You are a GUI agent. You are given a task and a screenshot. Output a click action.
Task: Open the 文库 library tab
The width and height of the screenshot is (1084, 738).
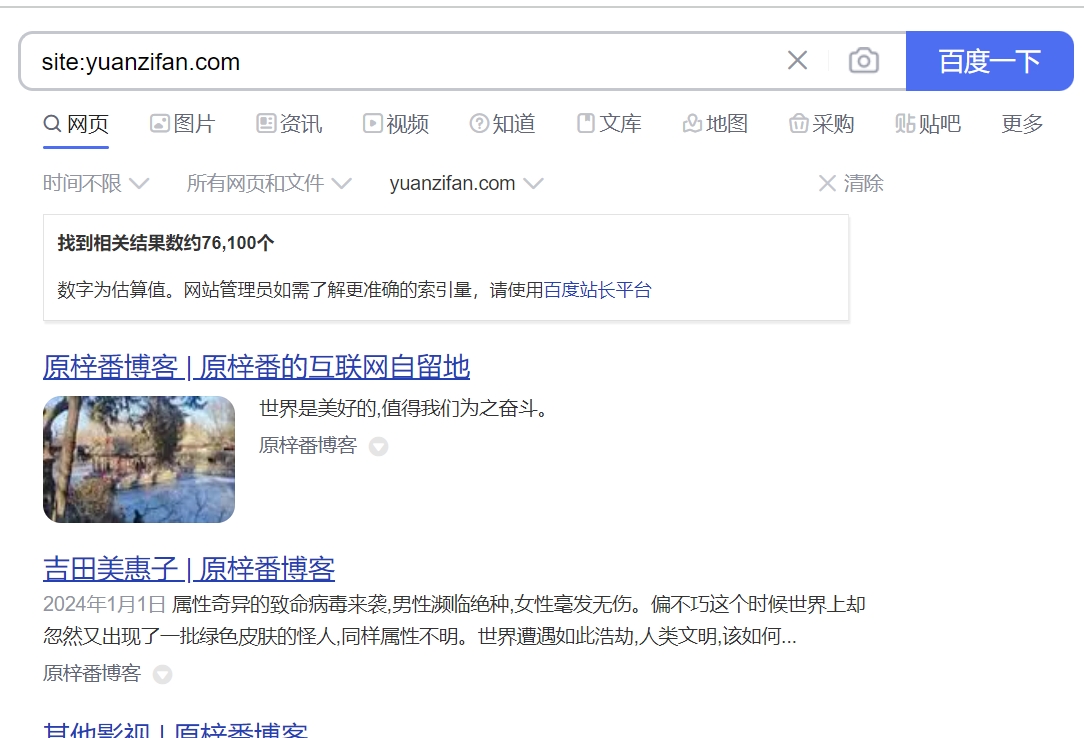tap(609, 124)
